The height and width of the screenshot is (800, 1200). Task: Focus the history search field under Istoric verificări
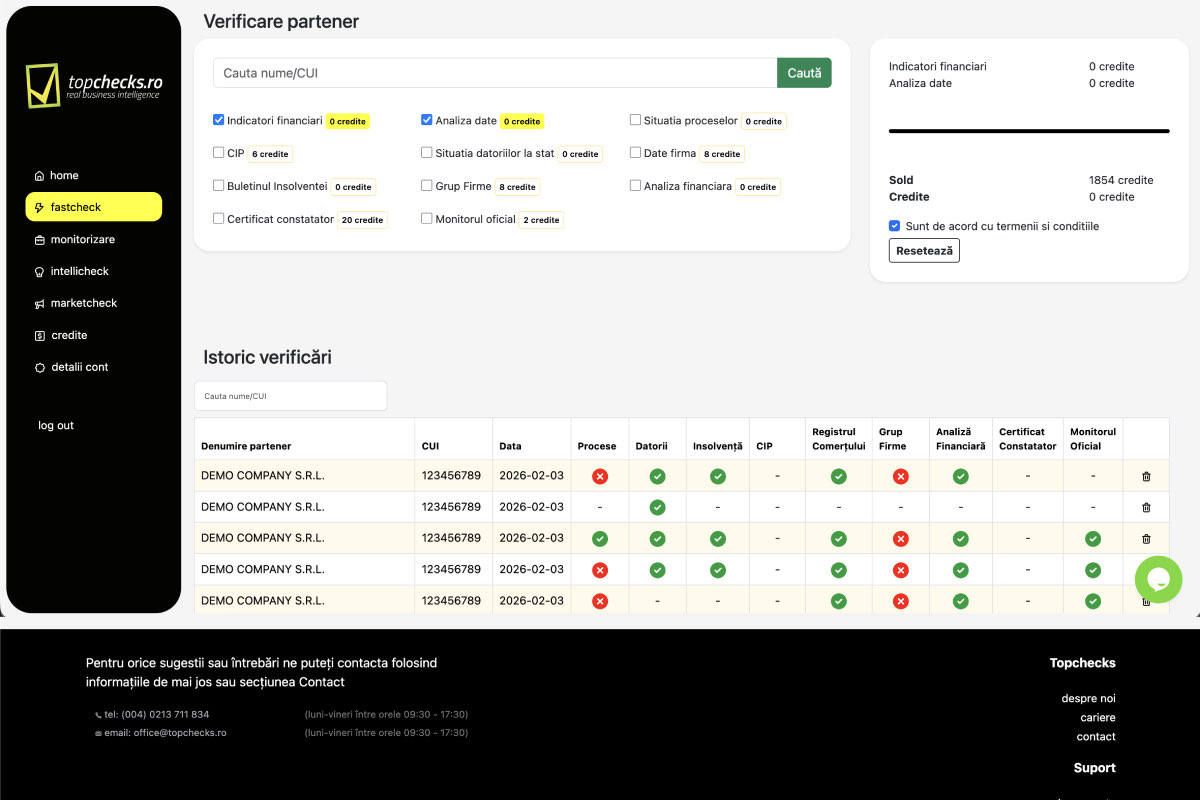point(290,396)
